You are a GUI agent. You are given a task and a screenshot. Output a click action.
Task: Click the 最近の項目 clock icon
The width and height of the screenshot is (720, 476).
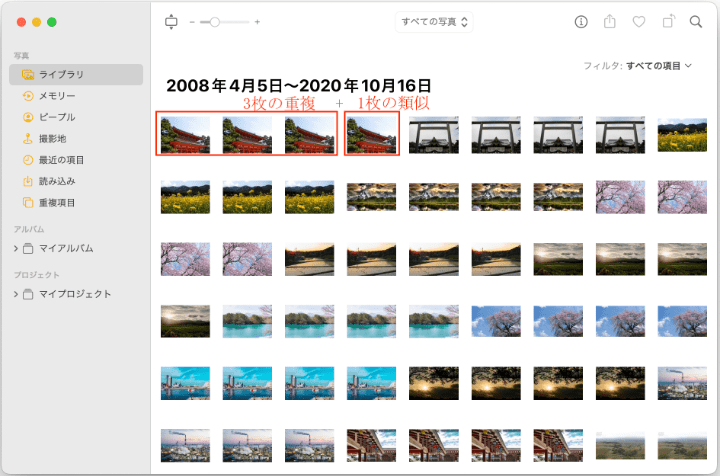tap(28, 160)
